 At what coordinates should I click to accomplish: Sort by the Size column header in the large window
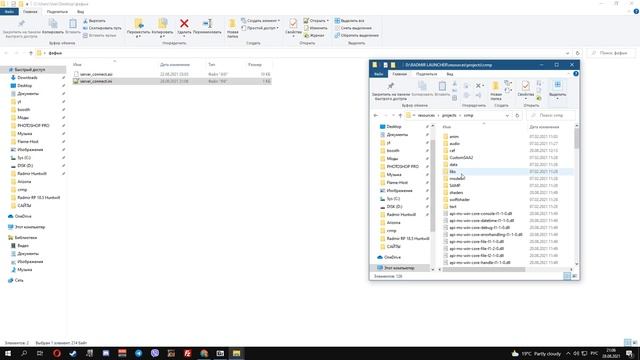(255, 64)
